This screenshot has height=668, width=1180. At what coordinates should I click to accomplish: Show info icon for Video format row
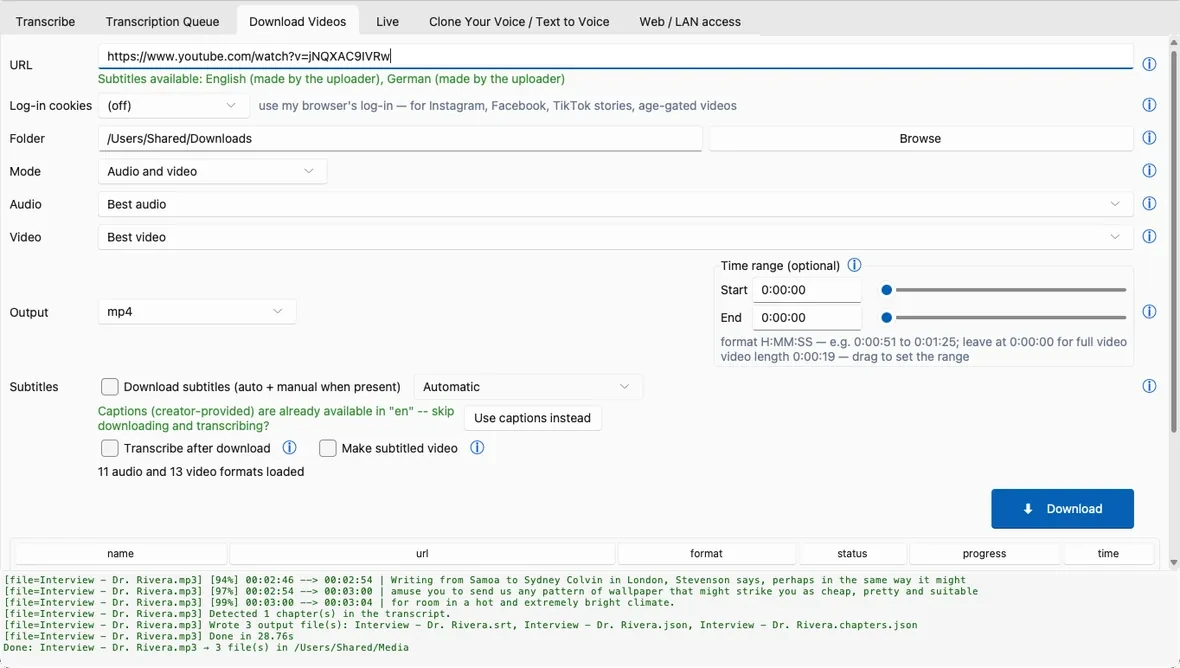(x=1149, y=236)
